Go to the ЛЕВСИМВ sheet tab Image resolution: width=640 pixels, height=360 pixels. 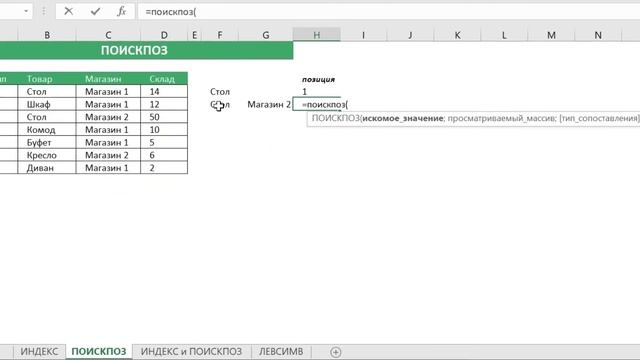(281, 351)
